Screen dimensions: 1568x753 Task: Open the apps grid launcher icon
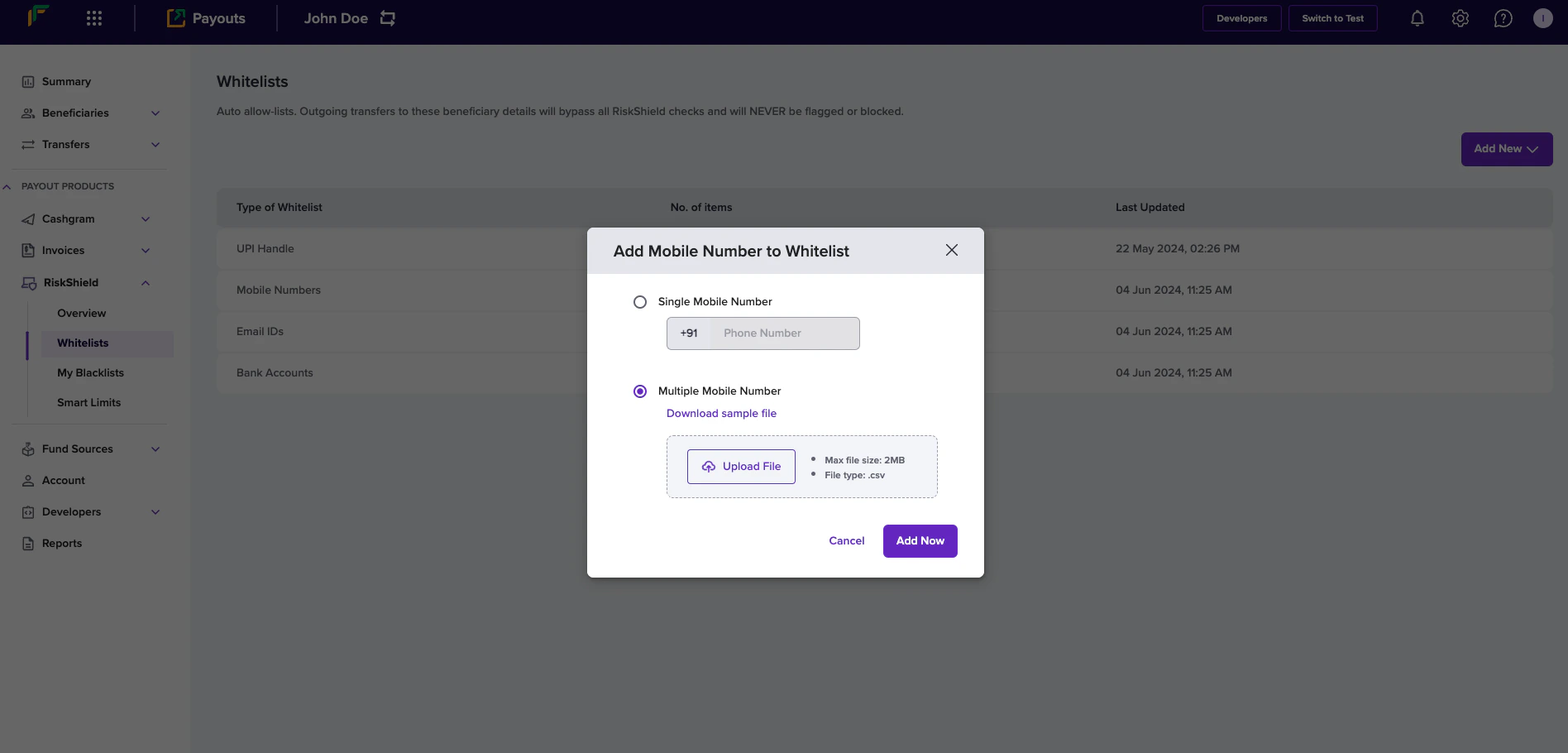tap(94, 18)
